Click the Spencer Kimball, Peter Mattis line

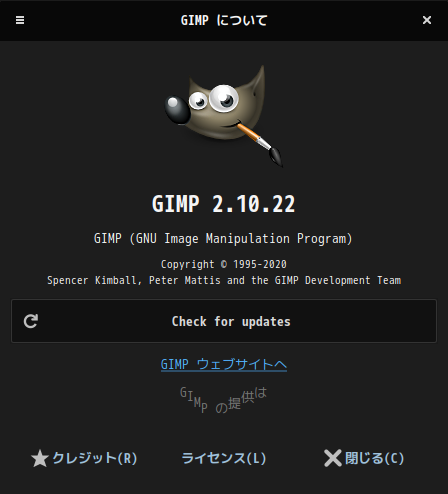[224, 280]
